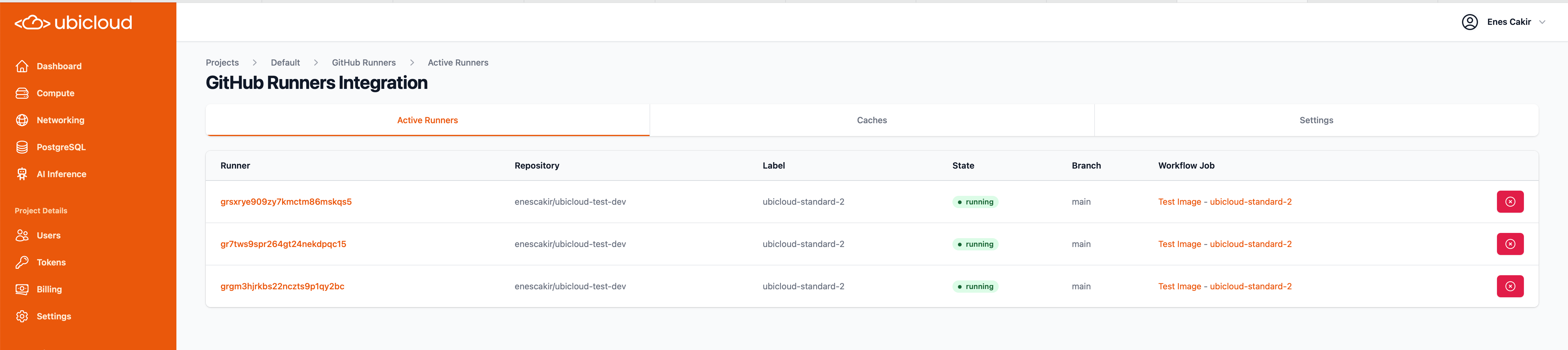Click the PostgreSQL database icon
This screenshot has width=1568, height=350.
22,147
